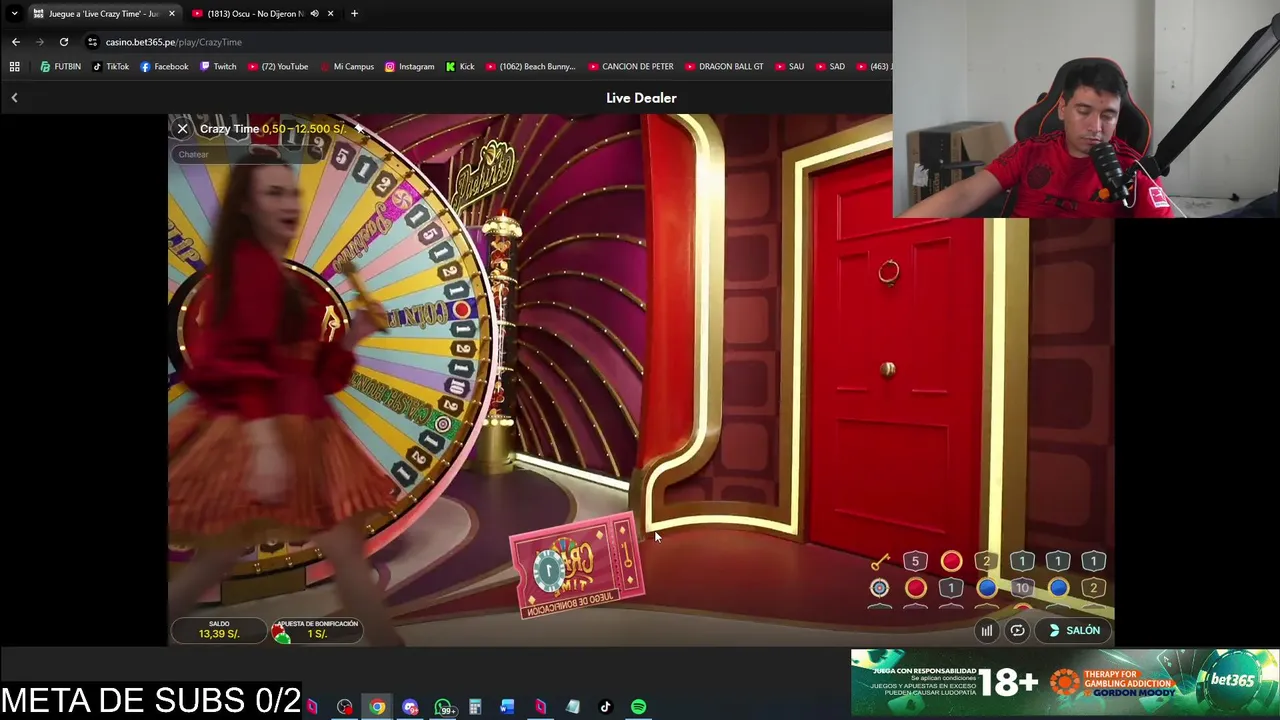This screenshot has width=1280, height=720.
Task: View the Saldo balance 13,39 S/.
Action: [218, 629]
